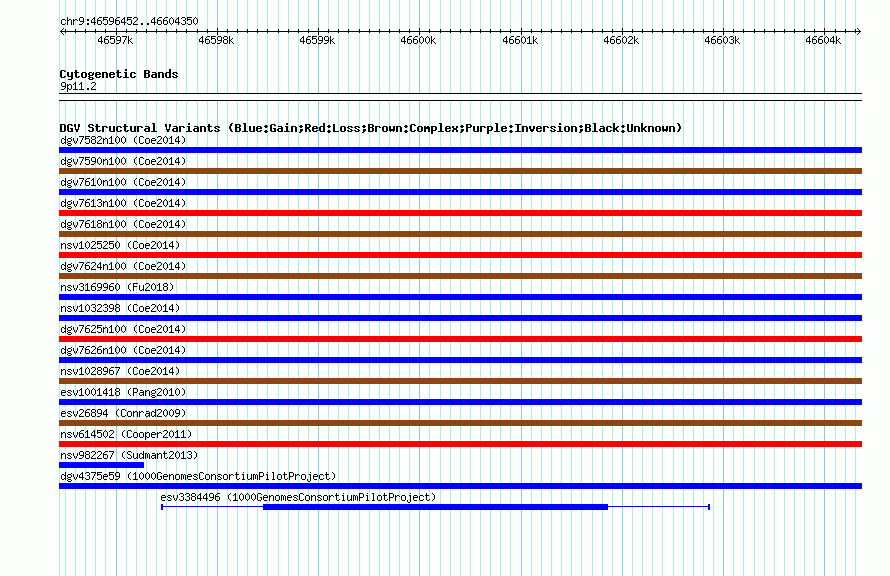The width and height of the screenshot is (890, 576).
Task: Select the short blue nsv982267 bar
Action: pos(102,465)
